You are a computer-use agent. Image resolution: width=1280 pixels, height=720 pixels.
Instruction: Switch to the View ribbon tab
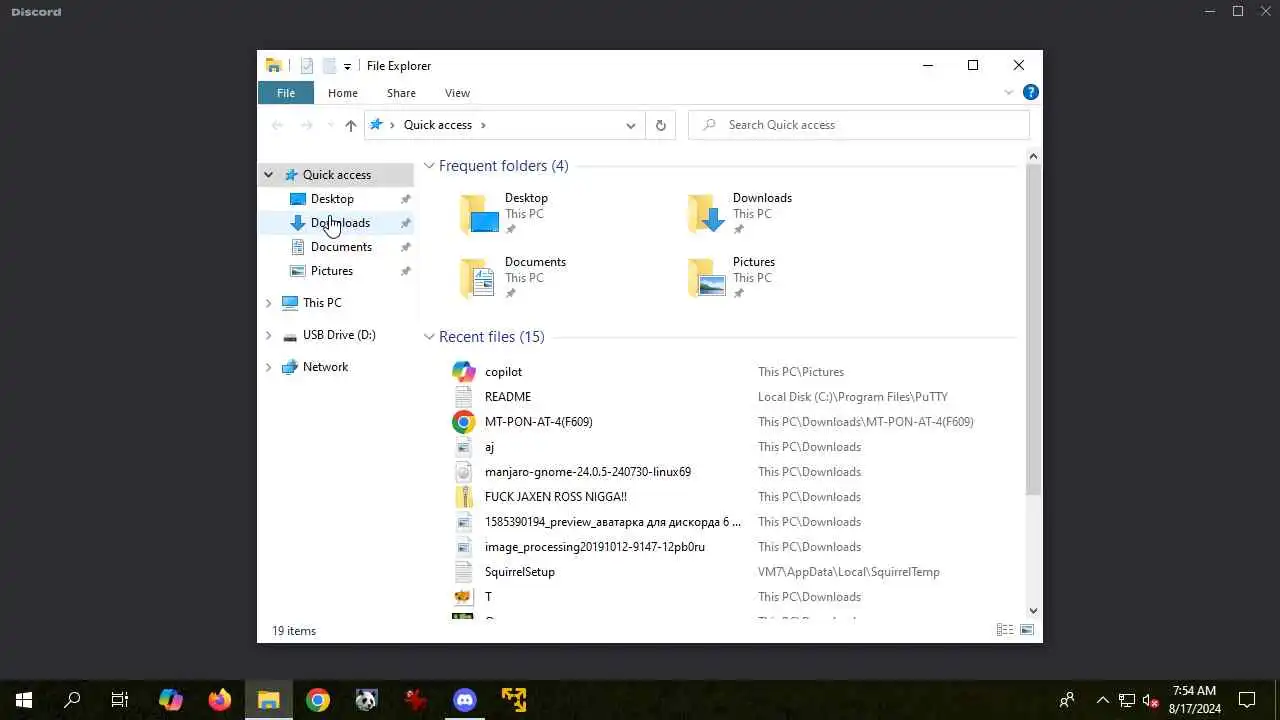click(x=457, y=93)
